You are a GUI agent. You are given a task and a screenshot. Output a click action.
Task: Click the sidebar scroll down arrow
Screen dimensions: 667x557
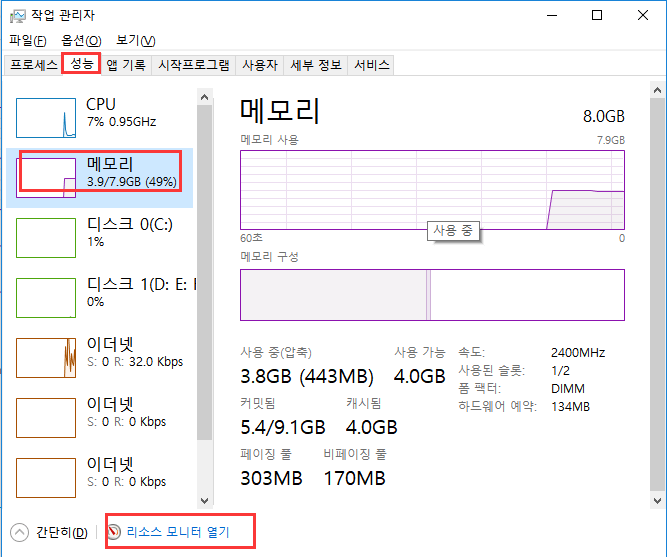click(205, 500)
